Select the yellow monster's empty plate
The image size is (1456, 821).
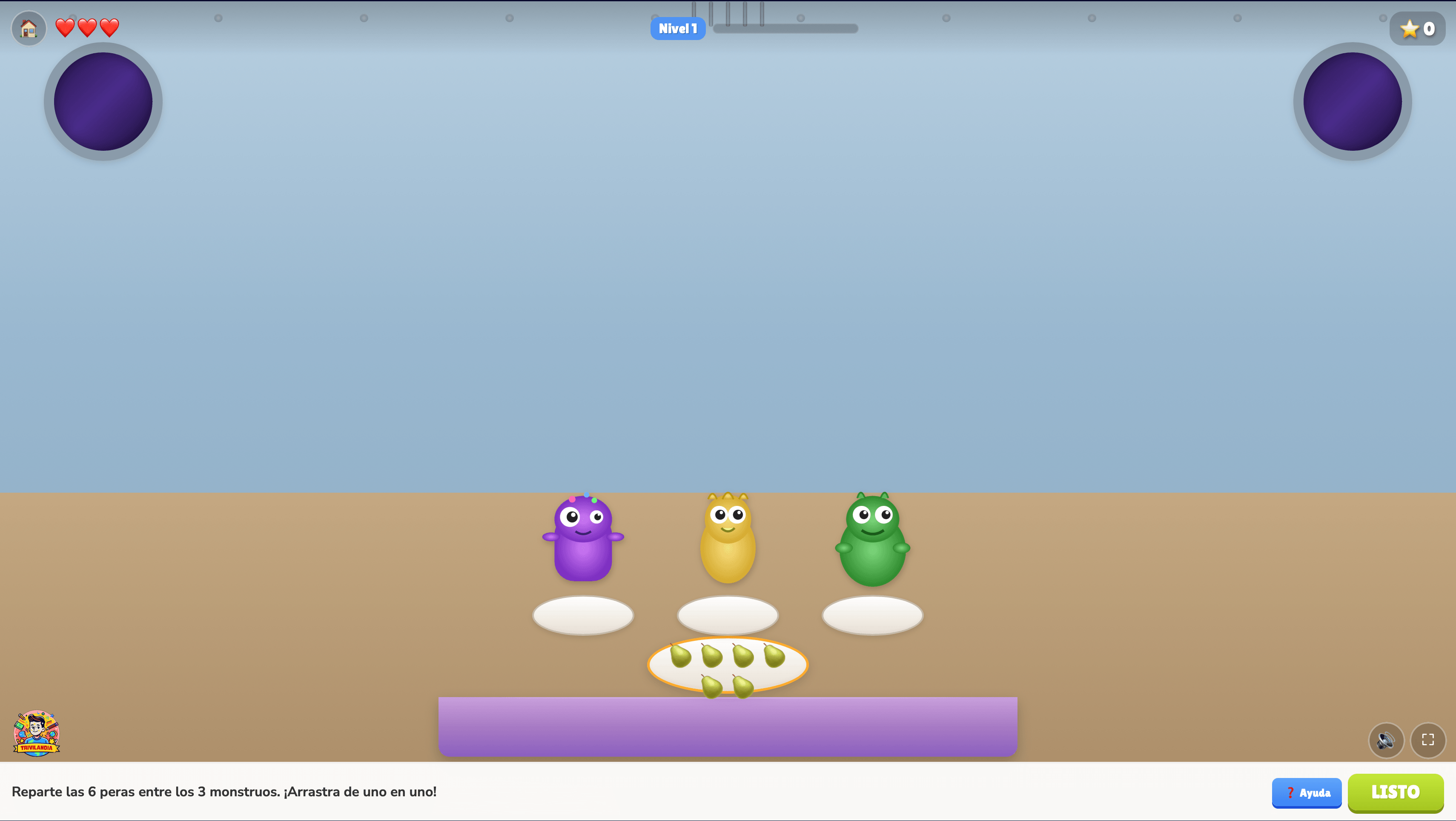(728, 615)
